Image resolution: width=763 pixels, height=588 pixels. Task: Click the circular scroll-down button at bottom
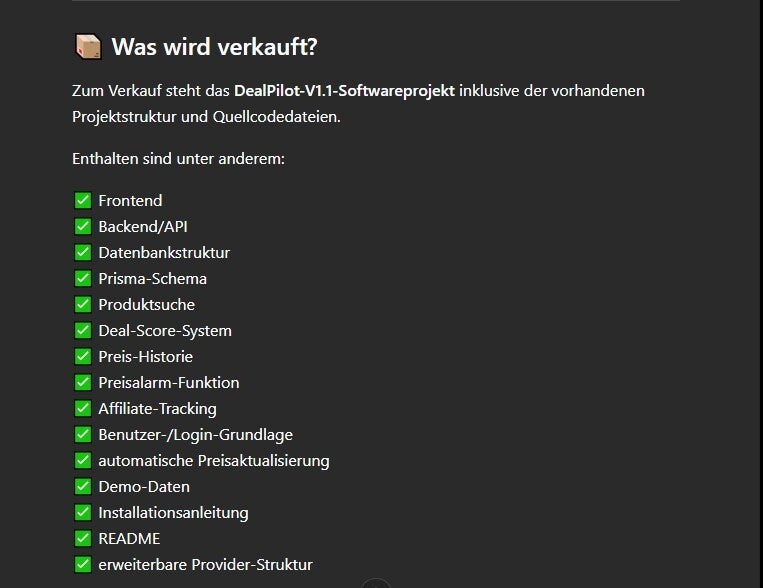(376, 584)
